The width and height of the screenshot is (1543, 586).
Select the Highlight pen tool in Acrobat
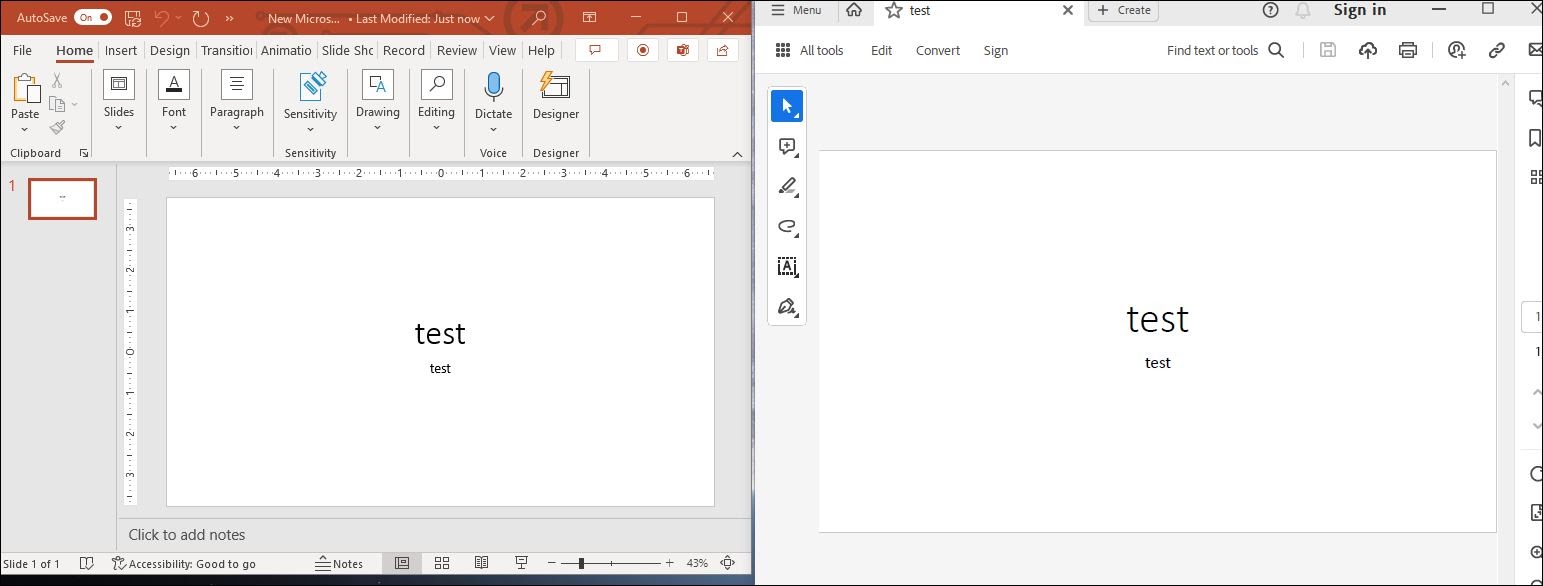pos(787,186)
